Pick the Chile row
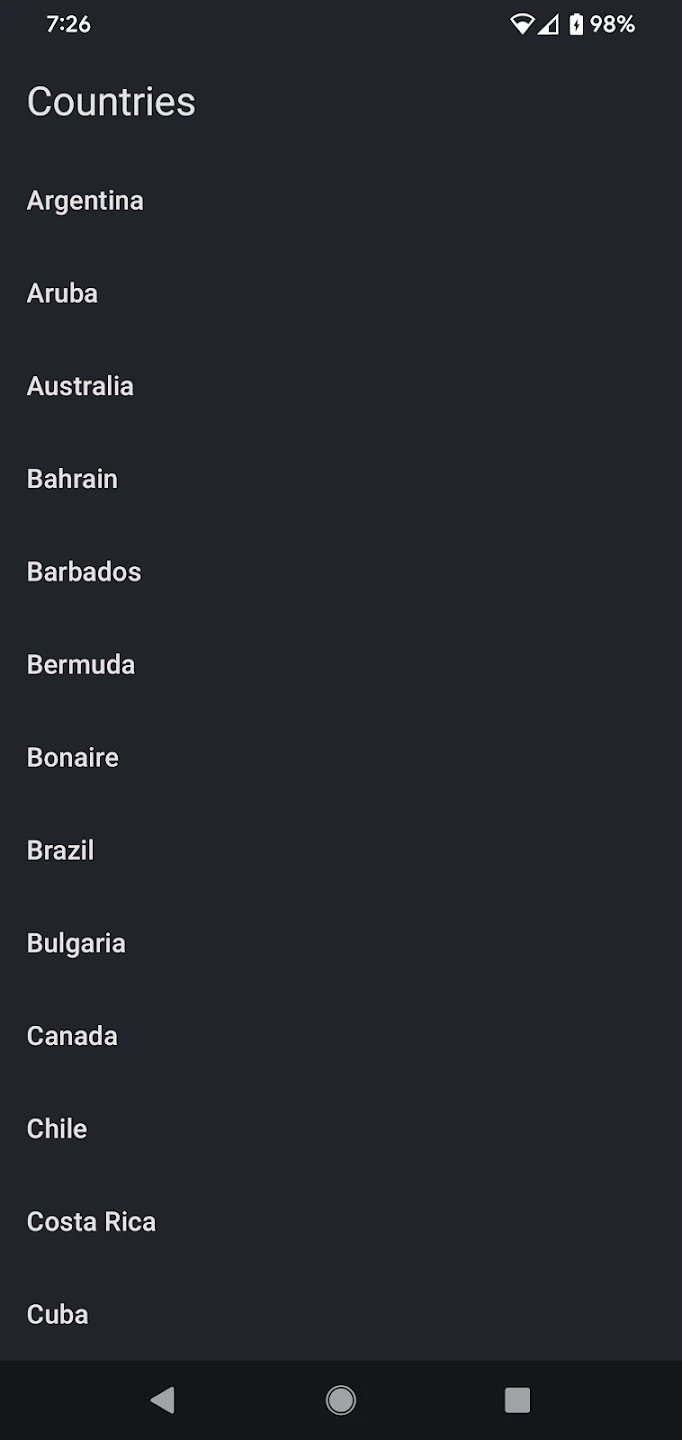The image size is (682, 1440). [x=57, y=1129]
